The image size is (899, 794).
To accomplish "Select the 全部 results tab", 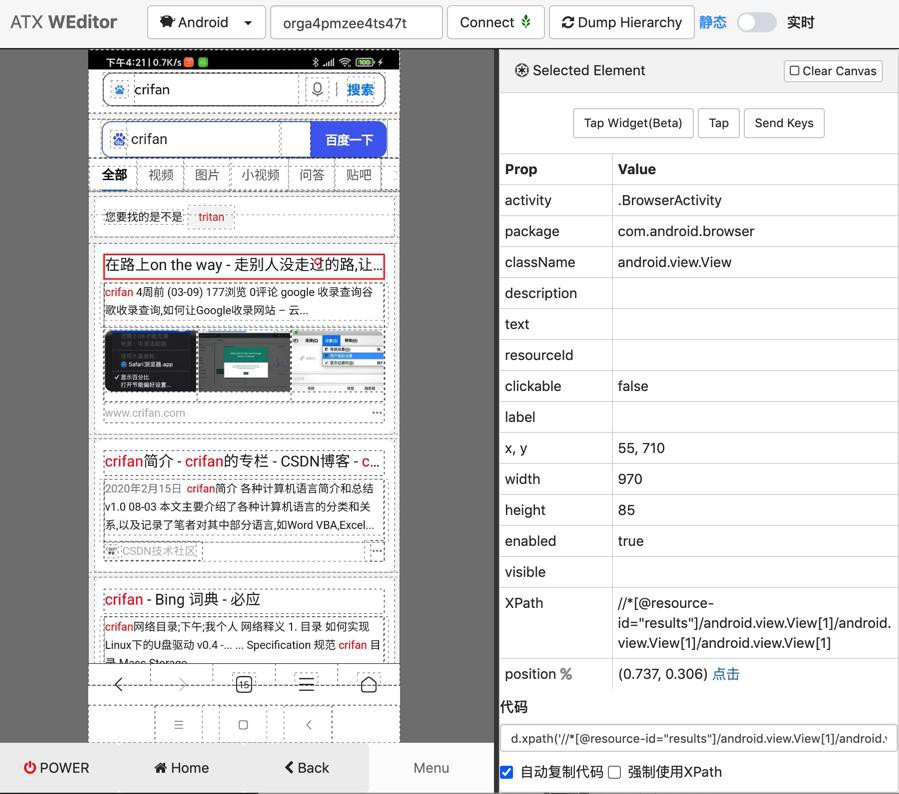I will (114, 175).
